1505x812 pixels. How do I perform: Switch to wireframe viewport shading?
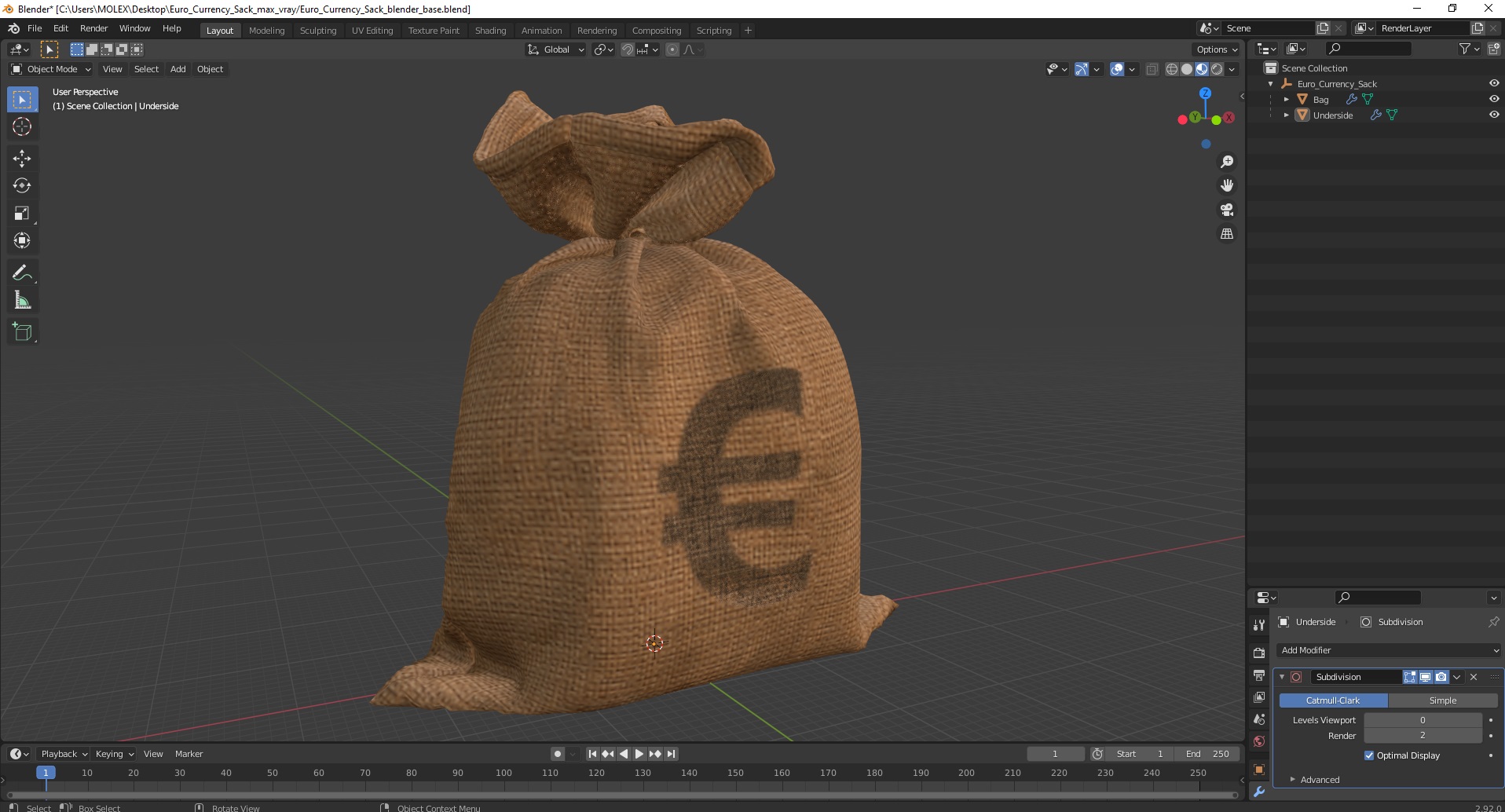click(1172, 69)
